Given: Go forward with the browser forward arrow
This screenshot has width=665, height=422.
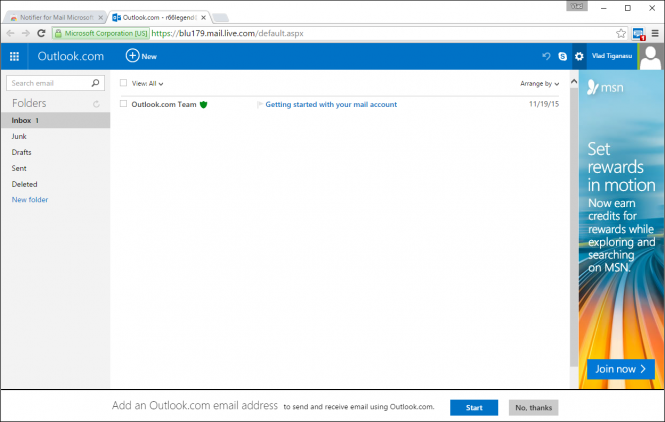Looking at the screenshot, I should click(26, 33).
